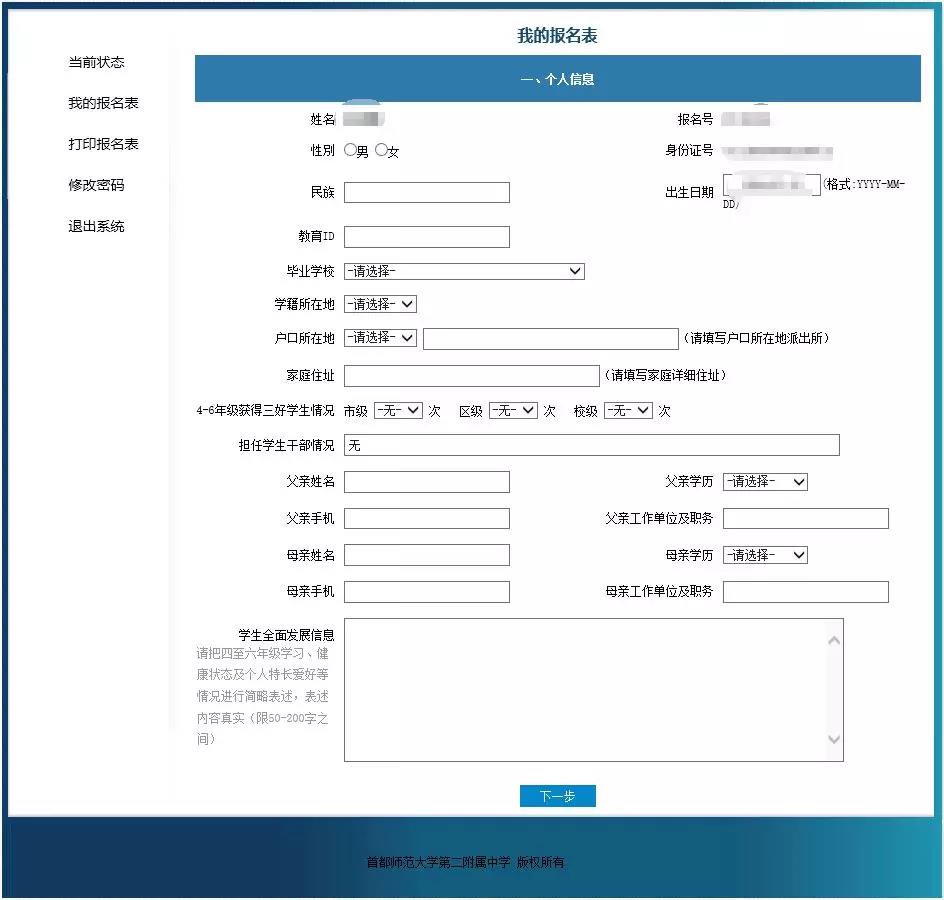Select the 女 gender radio button
944x900 pixels.
coord(381,149)
